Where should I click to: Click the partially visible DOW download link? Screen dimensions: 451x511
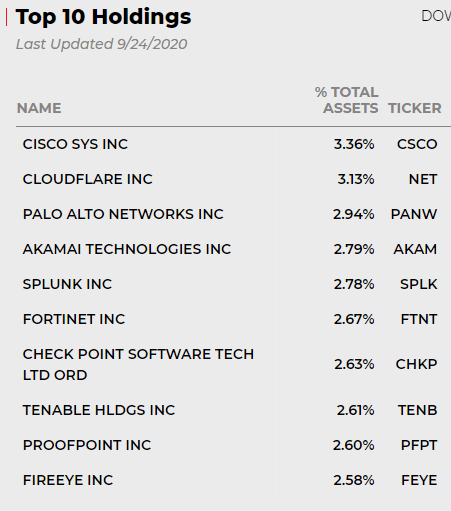point(436,16)
